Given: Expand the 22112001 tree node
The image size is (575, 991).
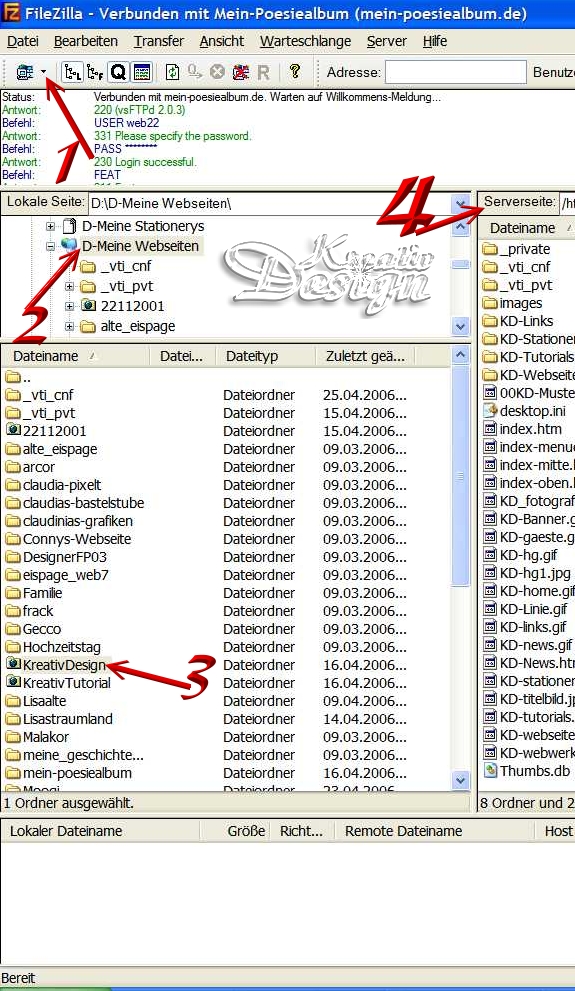Looking at the screenshot, I should [70, 307].
